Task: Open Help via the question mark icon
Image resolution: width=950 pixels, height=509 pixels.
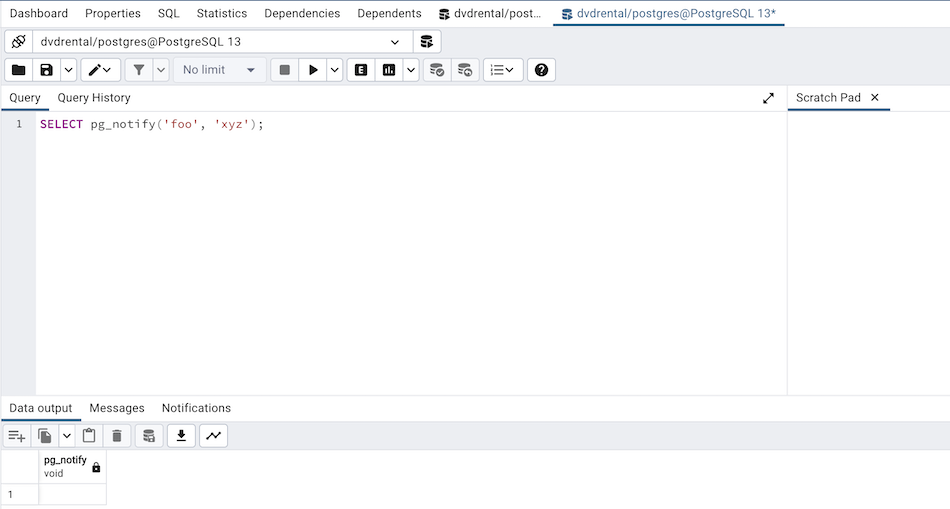Action: tap(541, 70)
